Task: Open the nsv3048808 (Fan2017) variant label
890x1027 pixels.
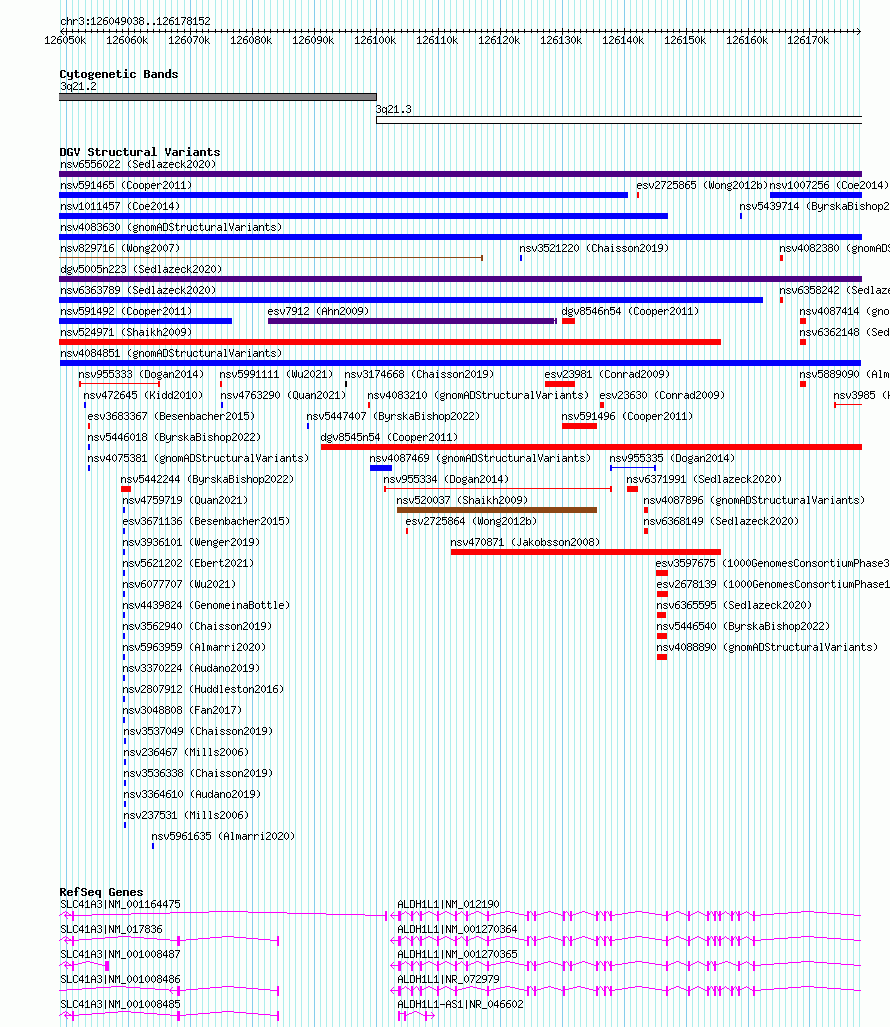Action: (182, 709)
